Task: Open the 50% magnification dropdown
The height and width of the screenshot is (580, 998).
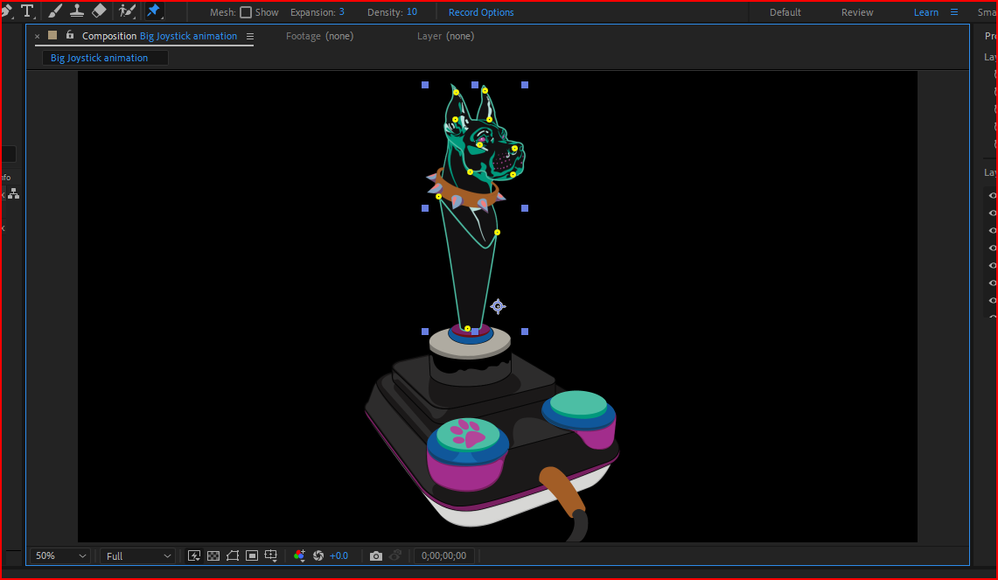Action: click(60, 556)
